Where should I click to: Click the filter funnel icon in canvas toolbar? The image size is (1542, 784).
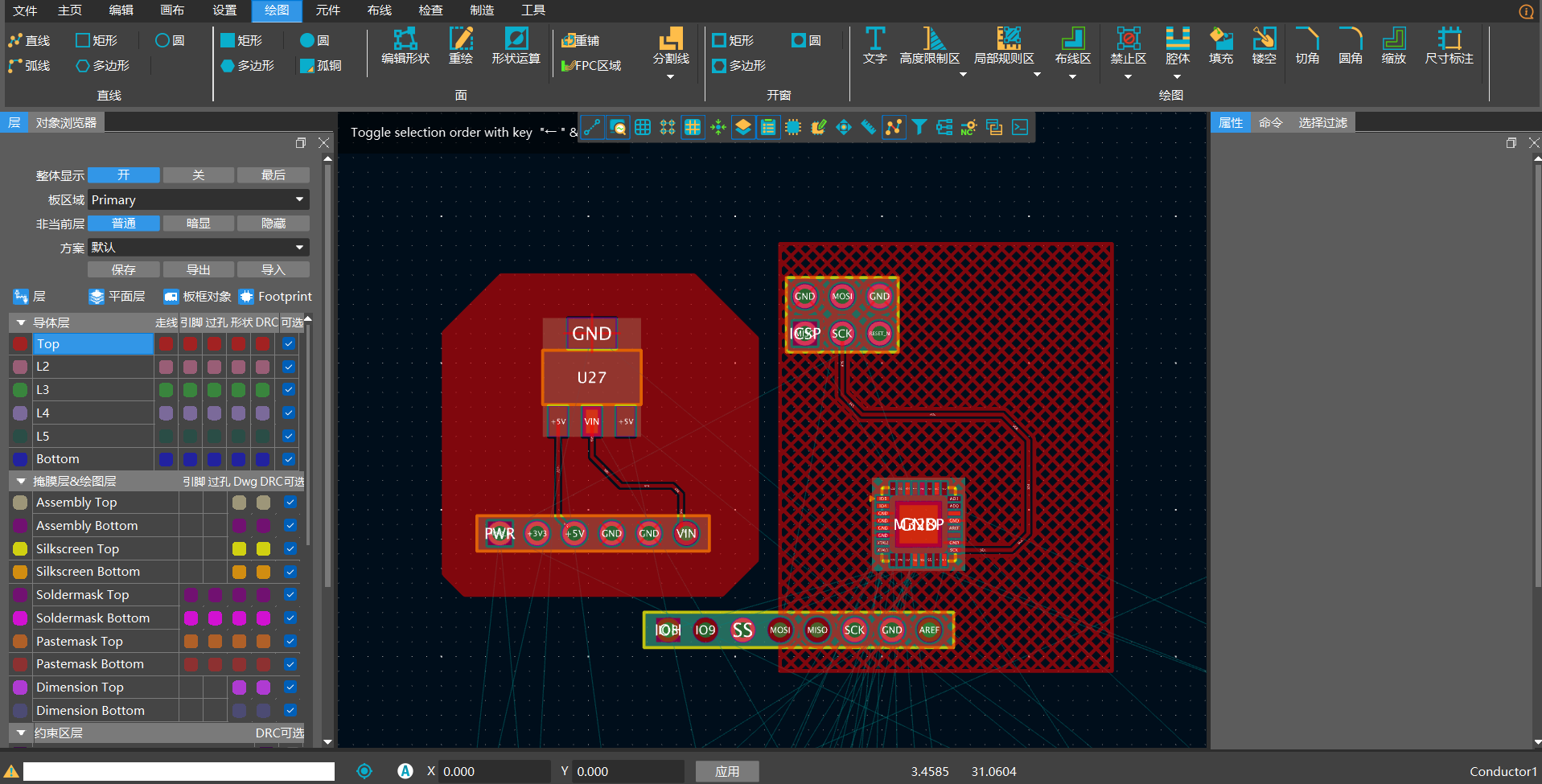(919, 127)
